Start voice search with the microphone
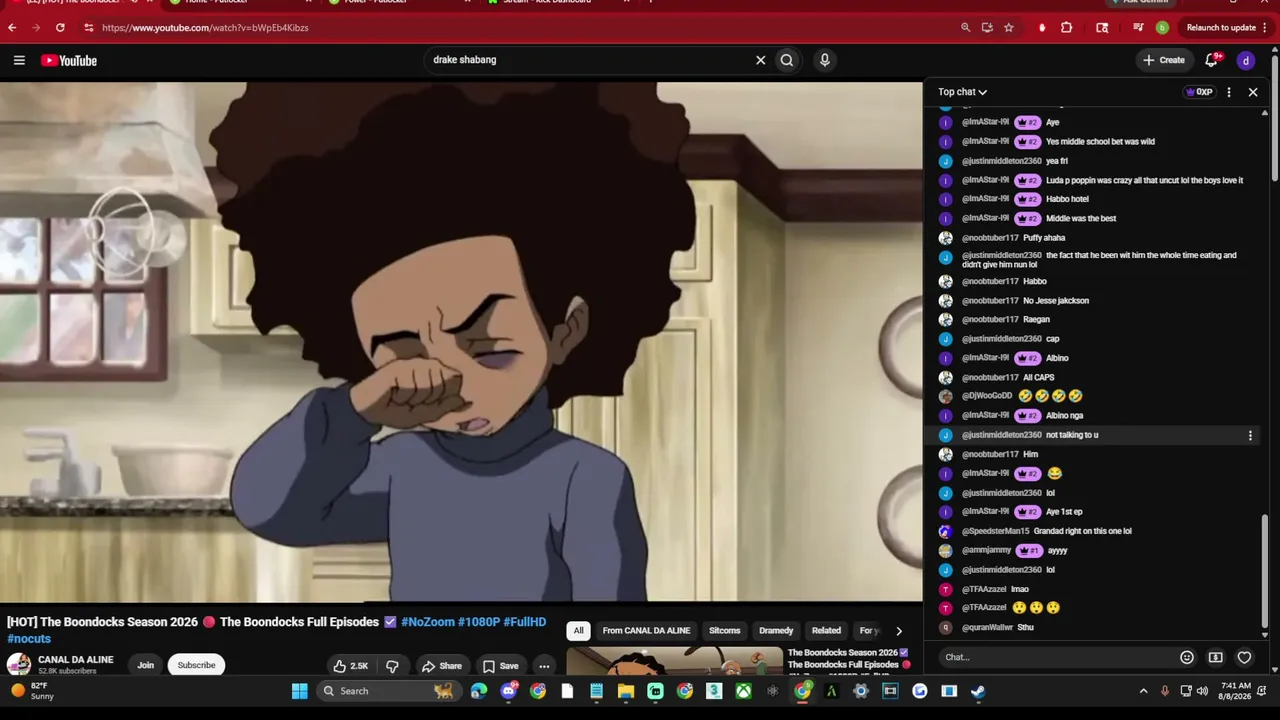This screenshot has height=720, width=1280. pos(824,60)
